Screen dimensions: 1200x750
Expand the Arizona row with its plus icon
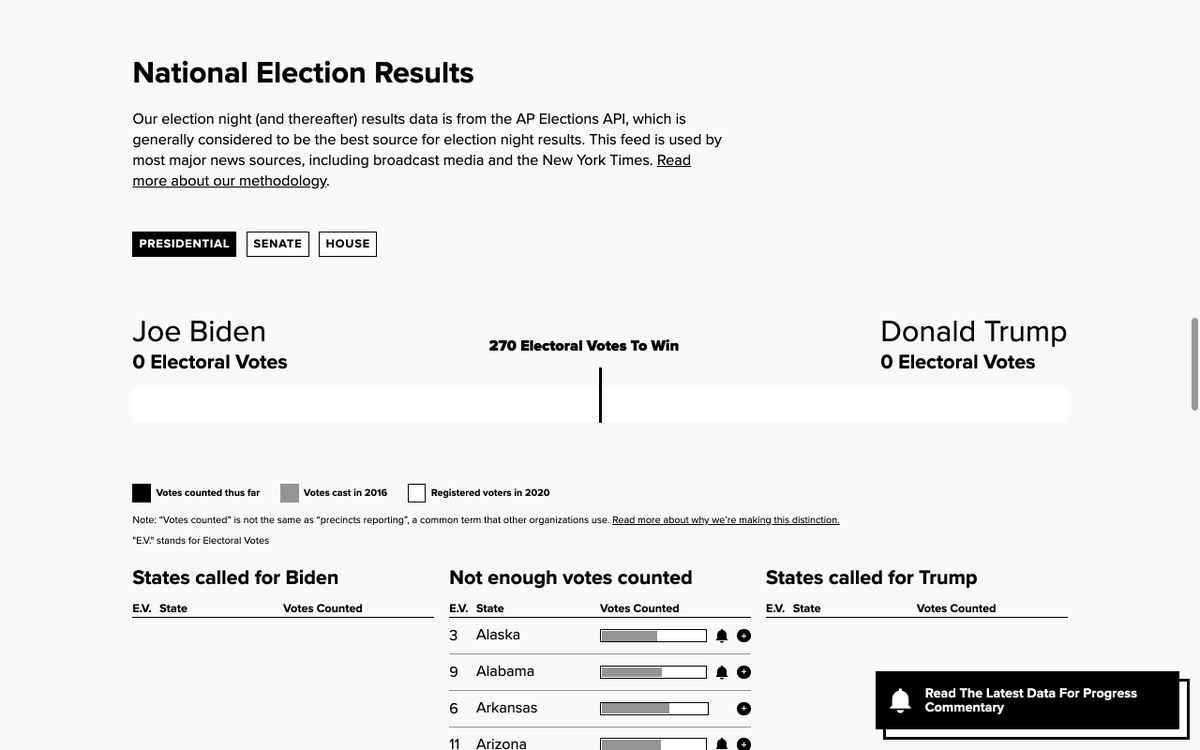point(744,744)
